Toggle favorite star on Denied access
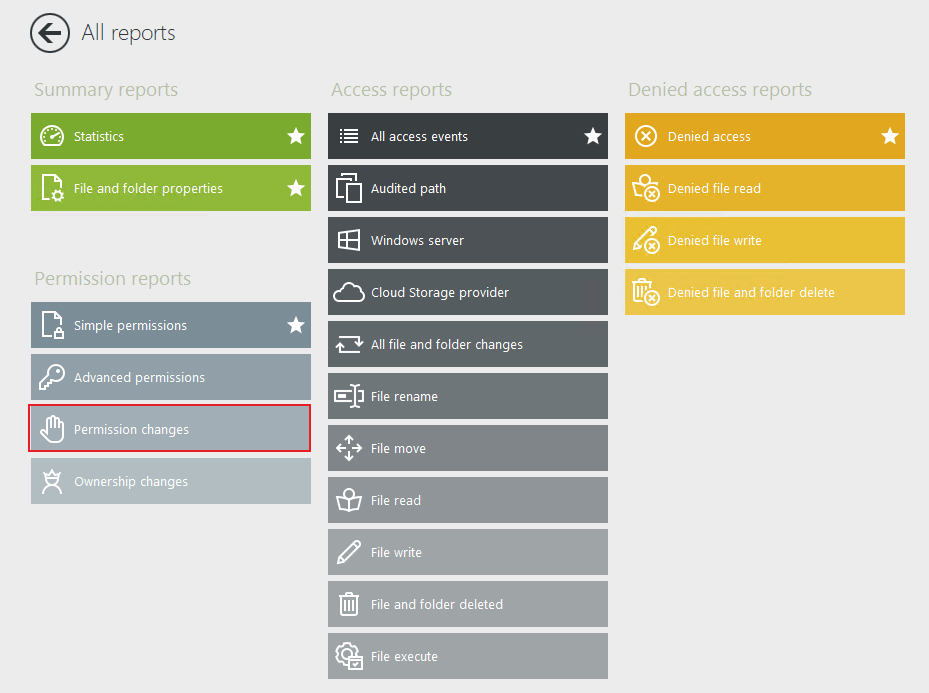The width and height of the screenshot is (929, 693). point(890,136)
